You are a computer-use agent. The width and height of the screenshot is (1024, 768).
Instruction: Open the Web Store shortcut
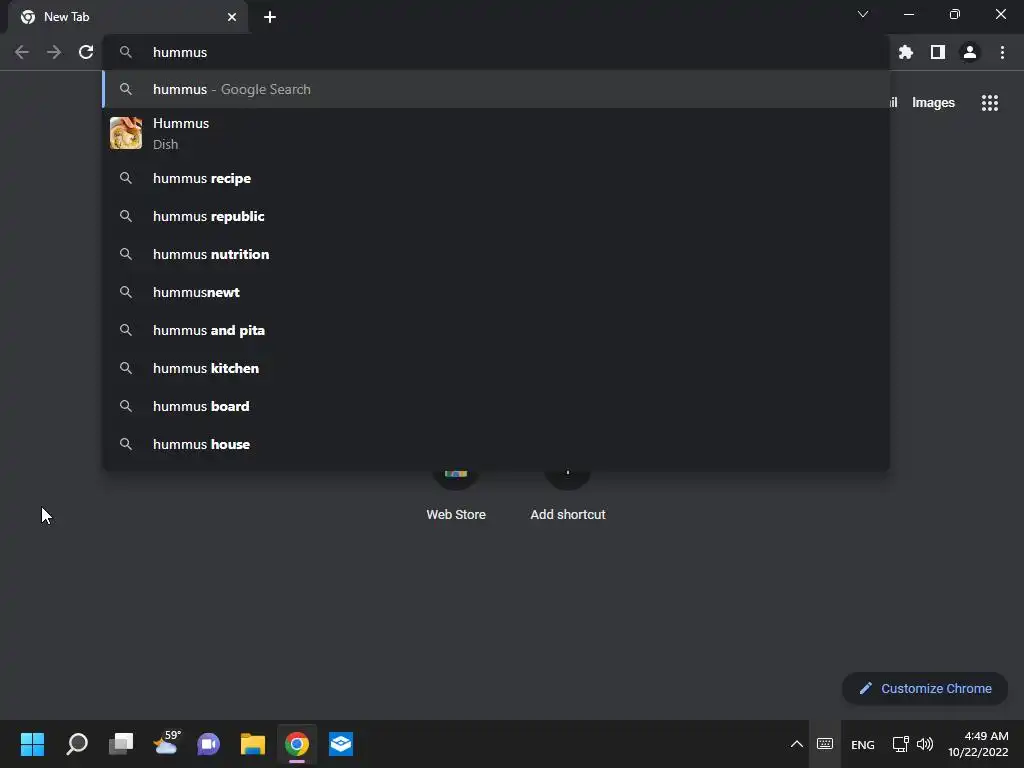pyautogui.click(x=456, y=496)
